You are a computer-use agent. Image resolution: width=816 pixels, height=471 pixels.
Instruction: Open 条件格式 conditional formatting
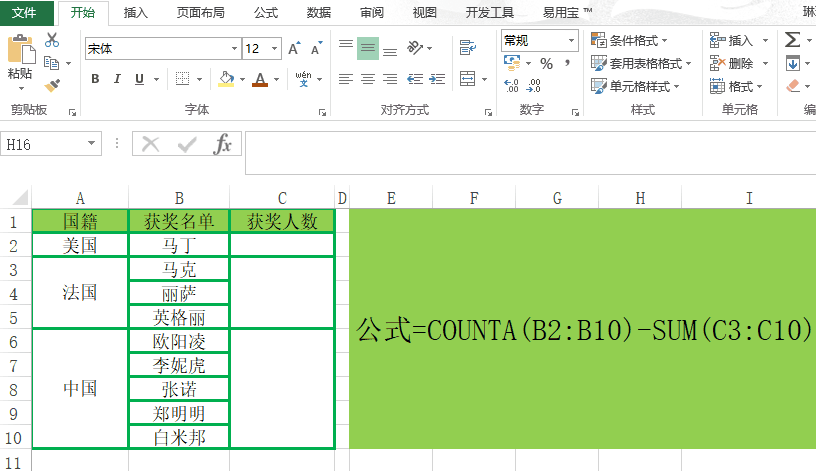pos(629,40)
